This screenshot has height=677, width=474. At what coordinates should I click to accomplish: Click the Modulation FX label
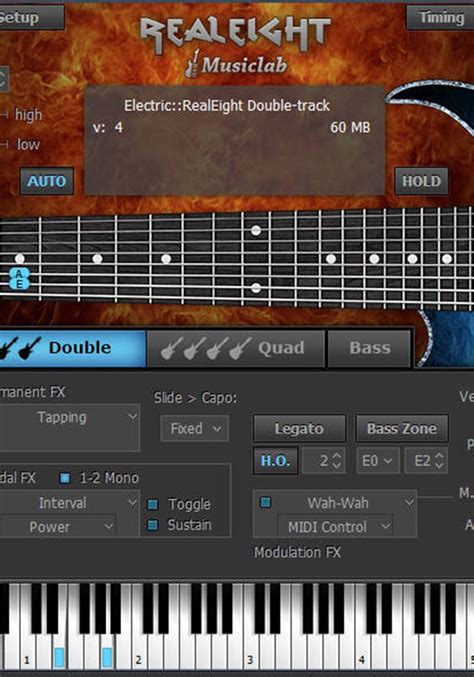(x=297, y=552)
